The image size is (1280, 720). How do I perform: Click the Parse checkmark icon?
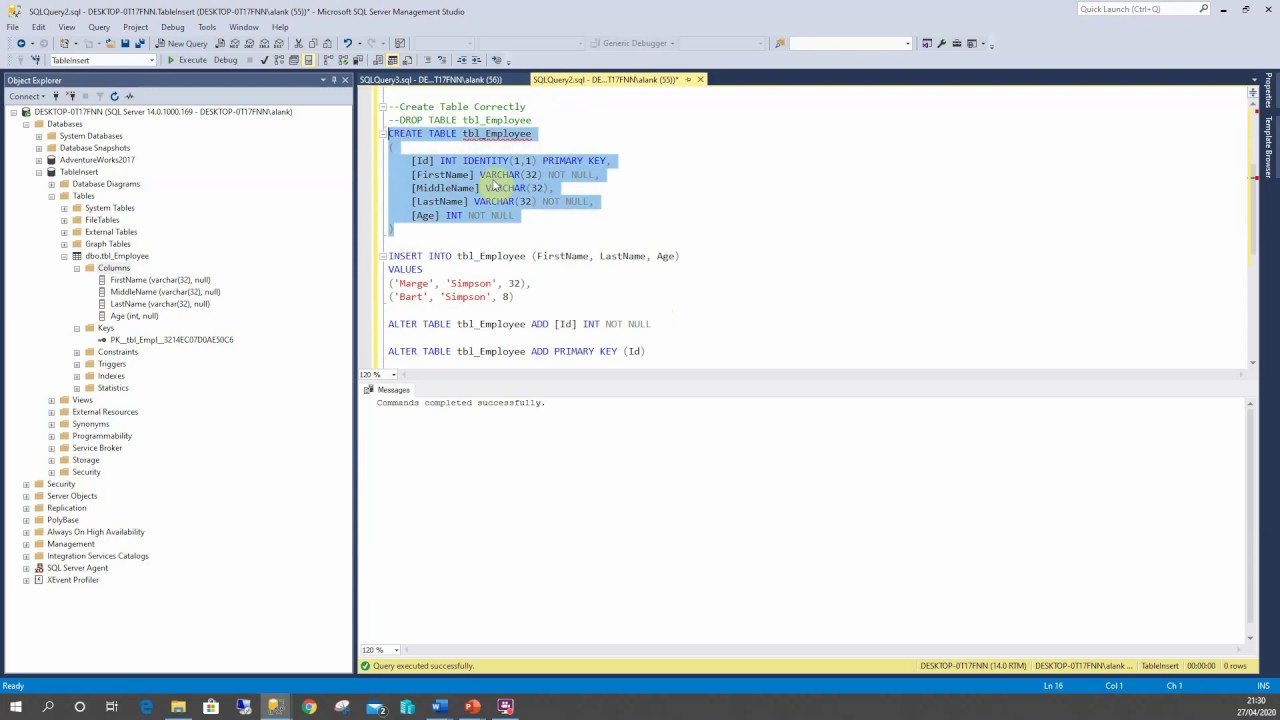click(264, 60)
